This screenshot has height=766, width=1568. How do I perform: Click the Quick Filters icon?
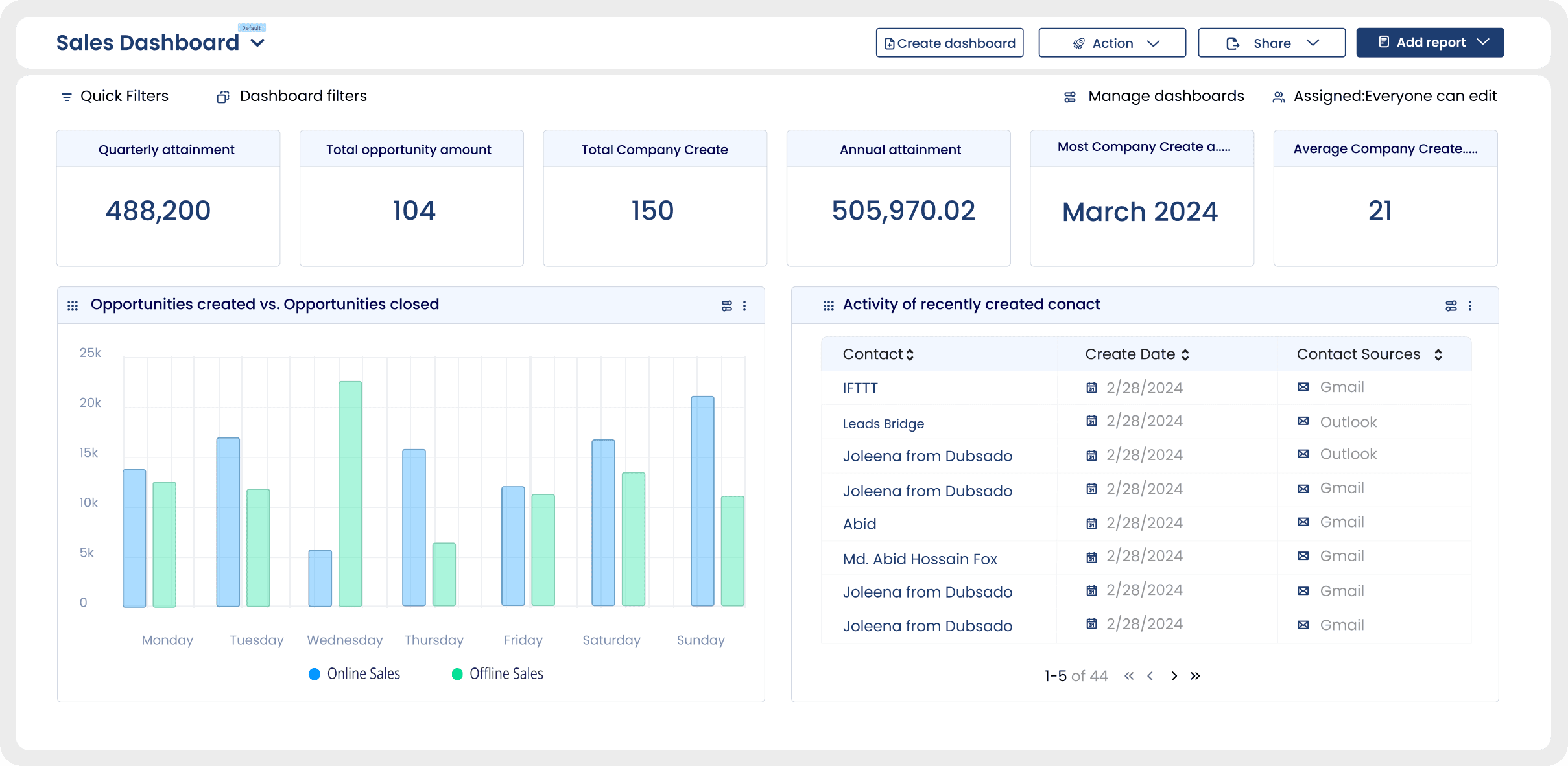click(x=66, y=96)
